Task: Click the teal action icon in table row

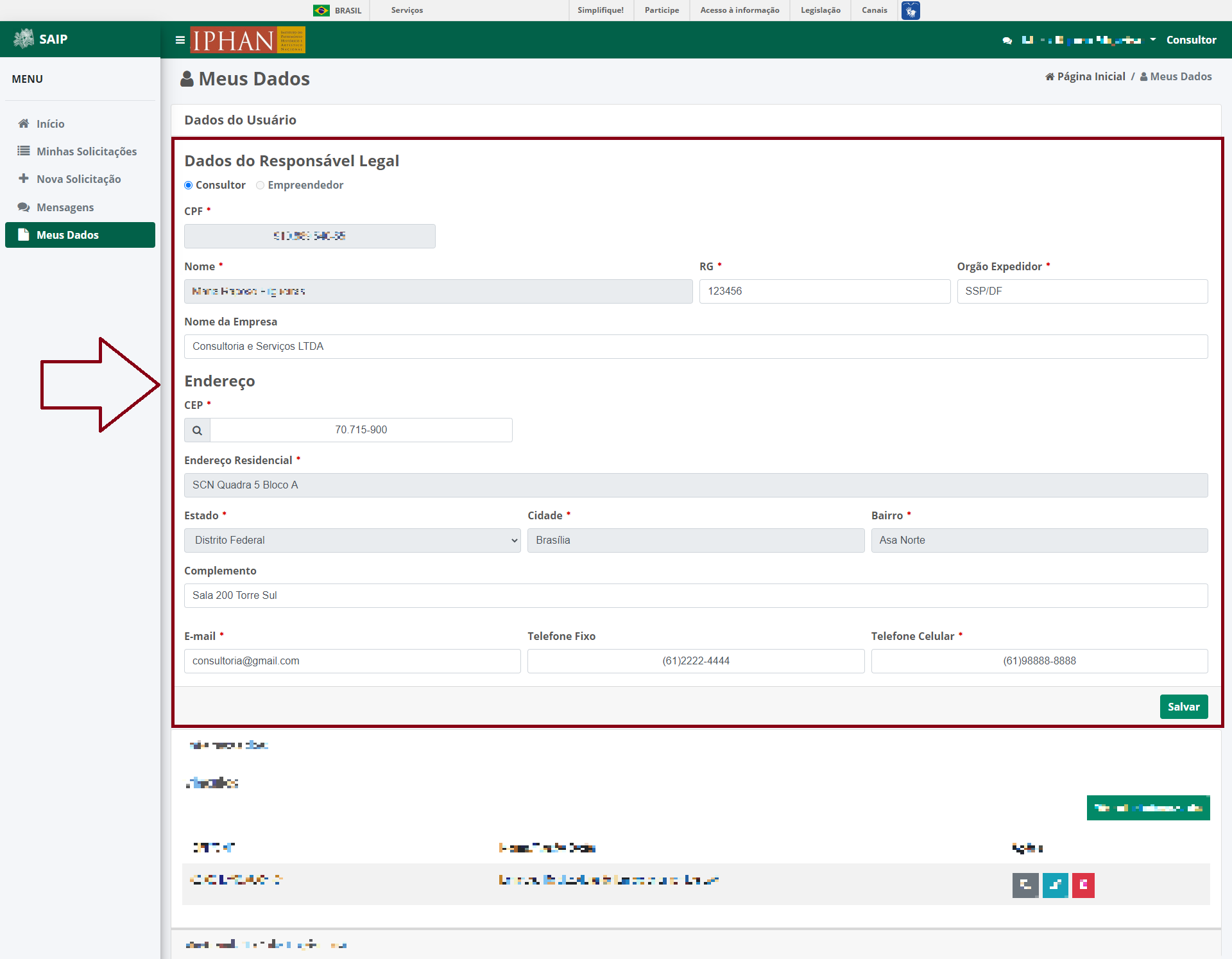Action: pos(1055,885)
